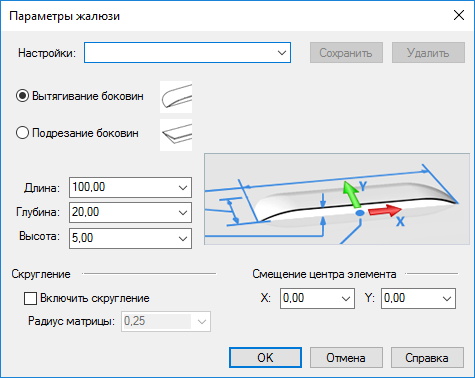Click the Параметры жалюзи title text
This screenshot has width=475, height=378.
tap(64, 16)
